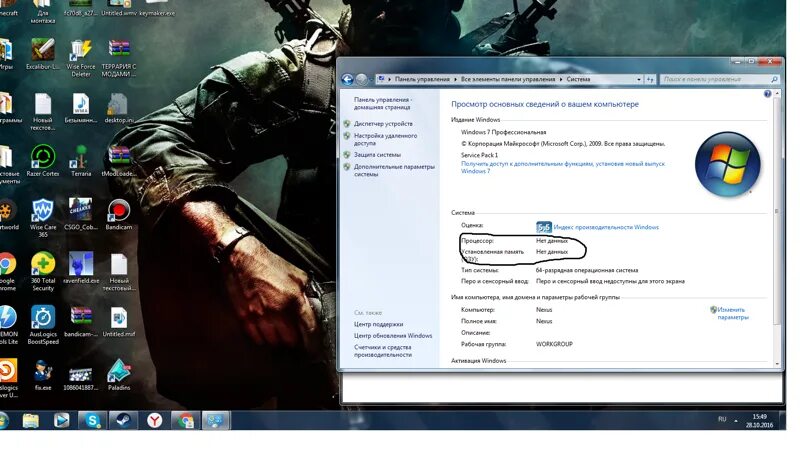Open Центр обновления Windows link
The width and height of the screenshot is (800, 450).
393,336
